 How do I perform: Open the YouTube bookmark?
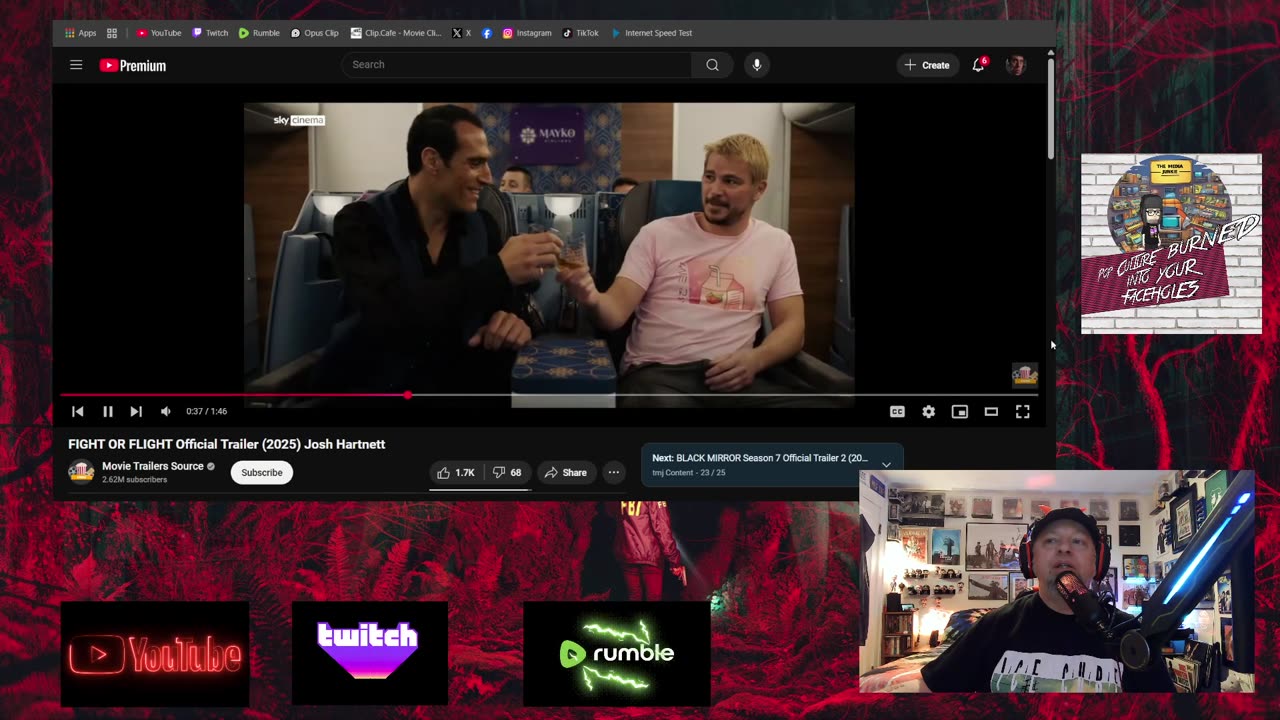(x=159, y=33)
